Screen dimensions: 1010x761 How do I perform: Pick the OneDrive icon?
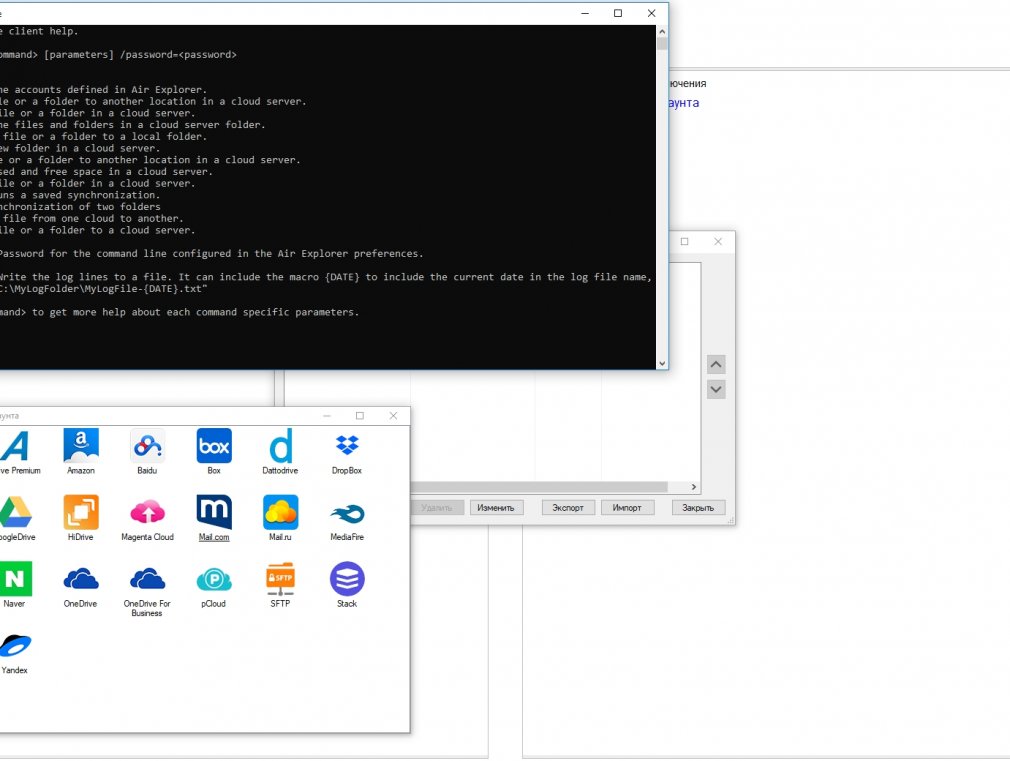coord(81,579)
